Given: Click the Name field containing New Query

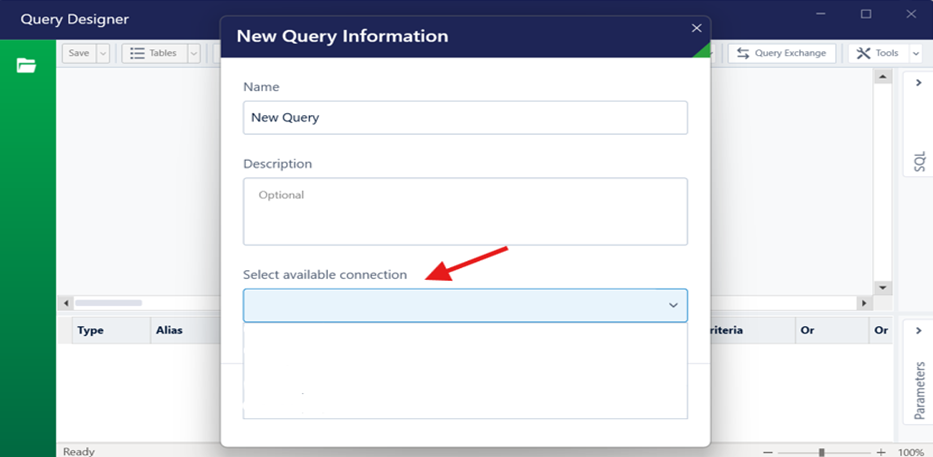Looking at the screenshot, I should [465, 117].
